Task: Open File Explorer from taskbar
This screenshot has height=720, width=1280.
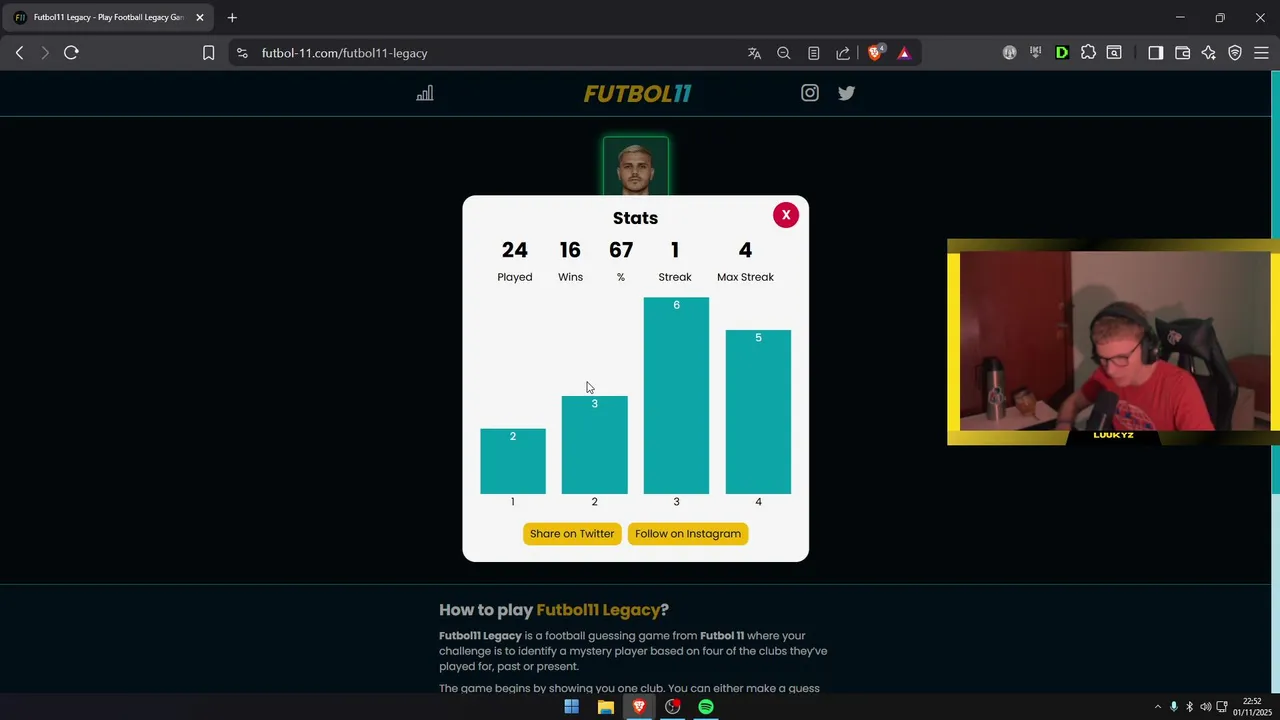Action: [605, 707]
